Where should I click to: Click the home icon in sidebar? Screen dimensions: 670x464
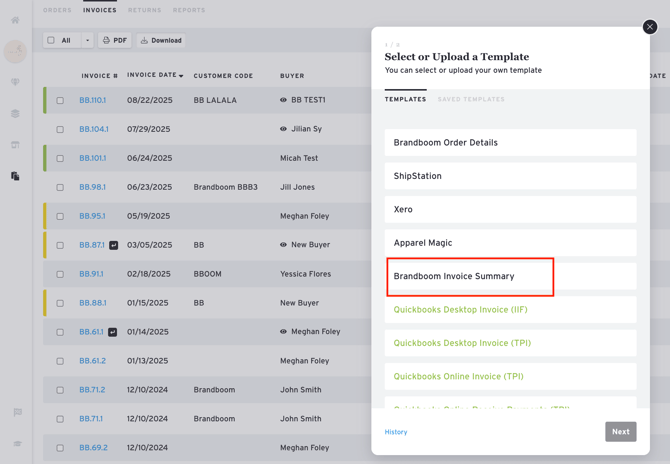pos(15,20)
